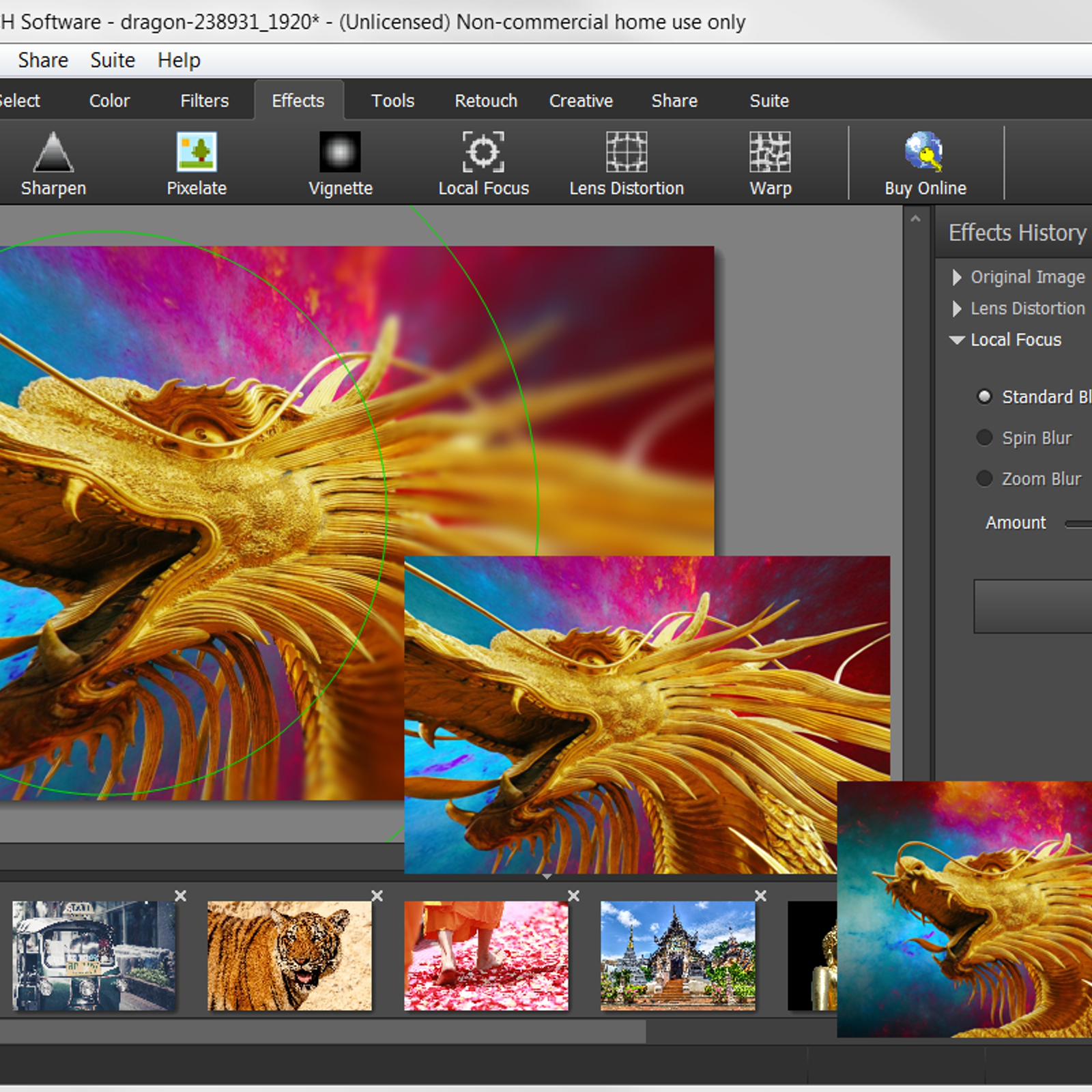Screen dimensions: 1092x1092
Task: Close the tiger thumbnail
Action: (377, 895)
